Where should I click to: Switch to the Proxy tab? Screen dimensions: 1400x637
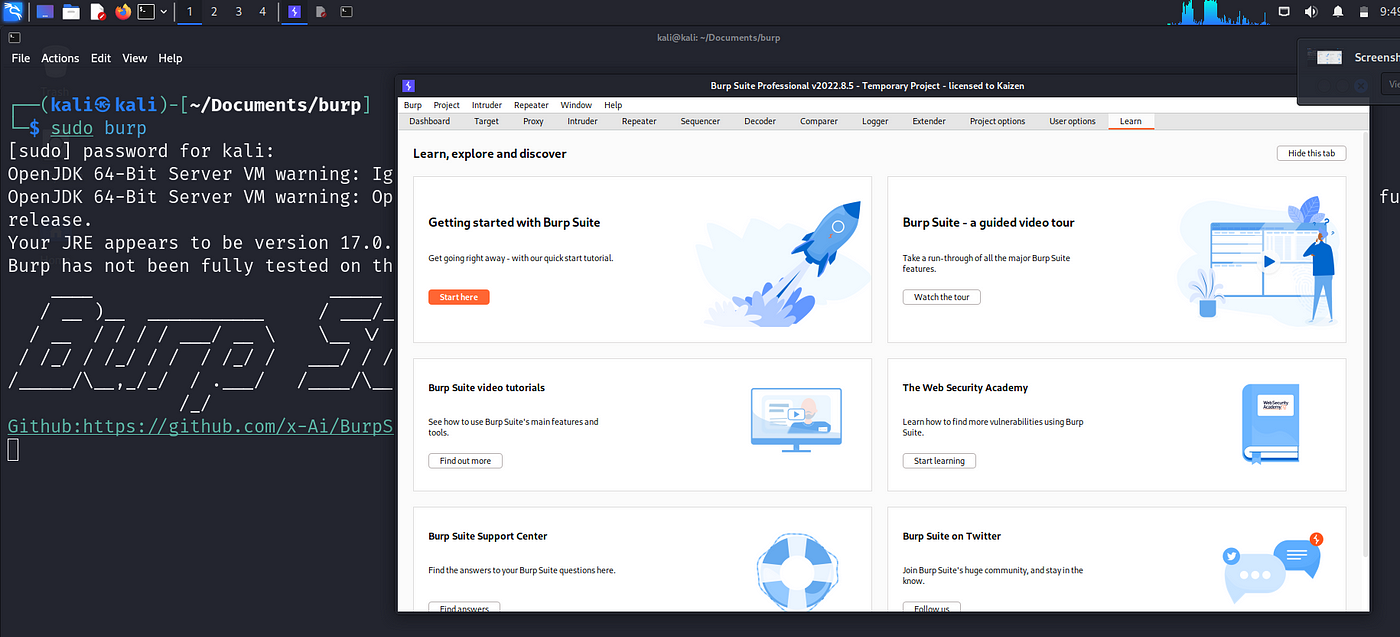533,121
